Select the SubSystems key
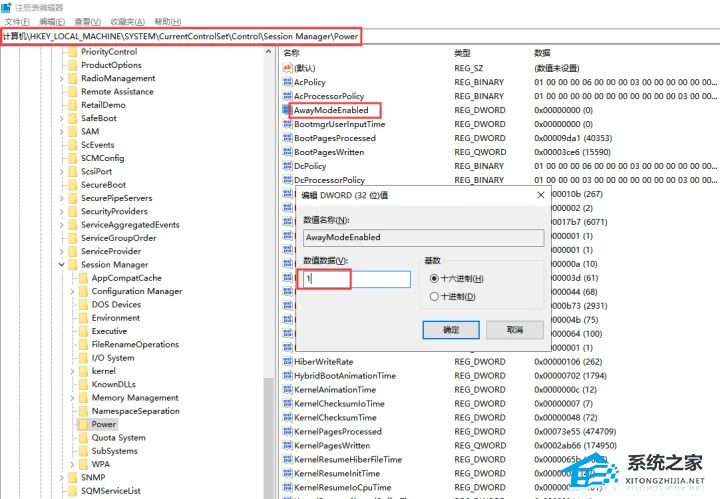 tap(114, 451)
